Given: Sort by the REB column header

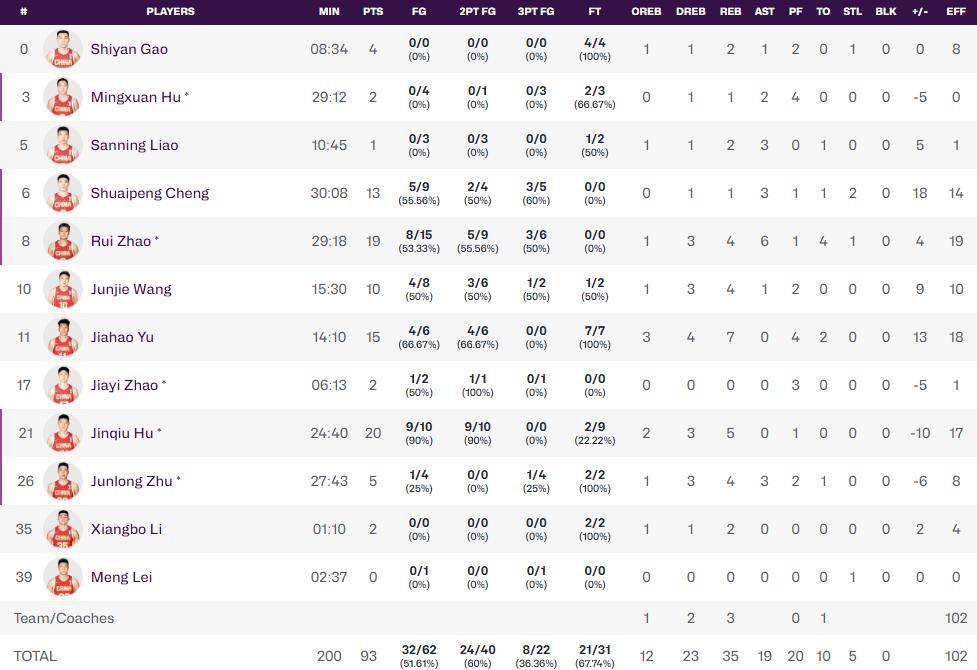Looking at the screenshot, I should point(730,11).
